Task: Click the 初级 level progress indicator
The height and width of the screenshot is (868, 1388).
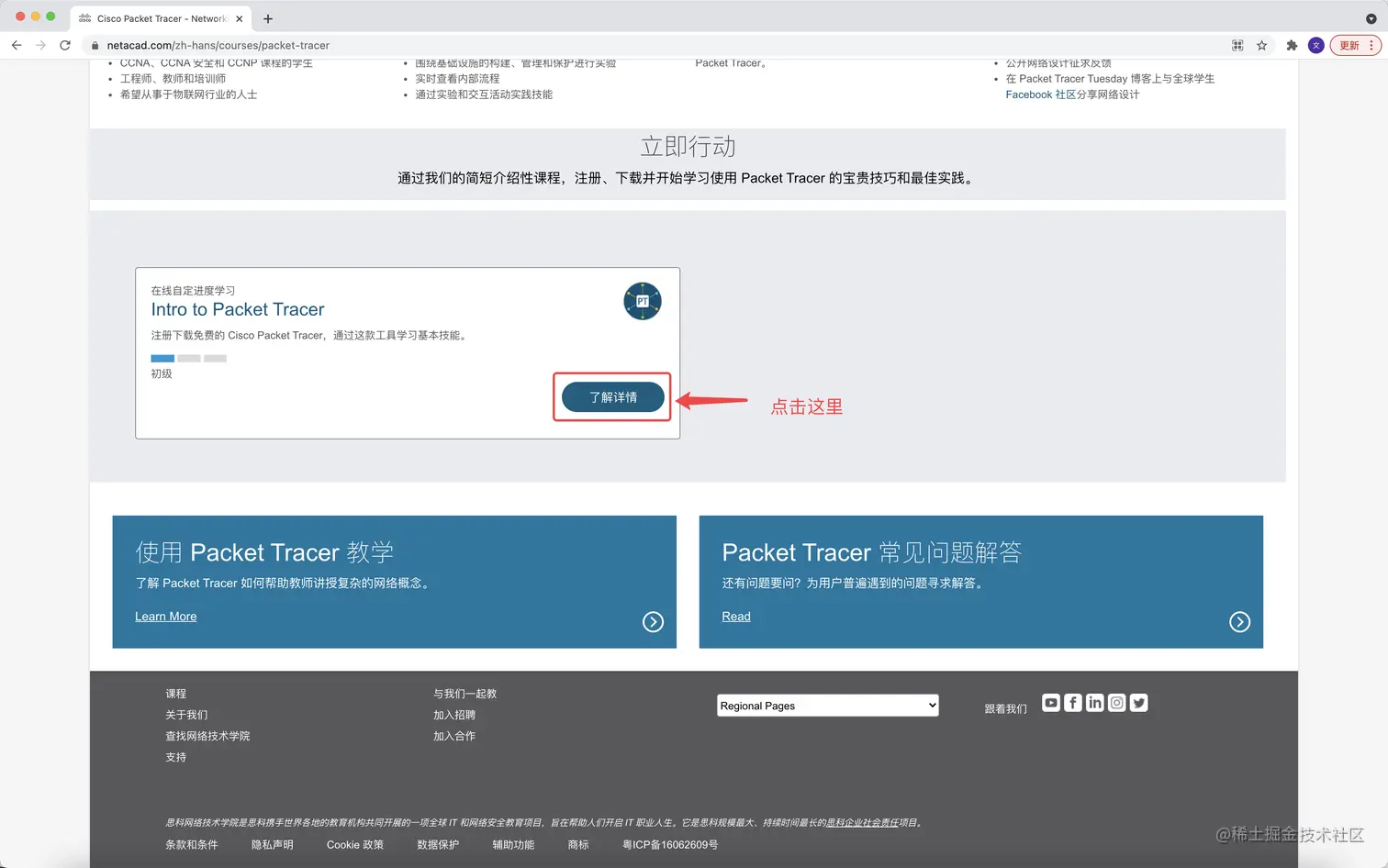Action: coord(188,359)
